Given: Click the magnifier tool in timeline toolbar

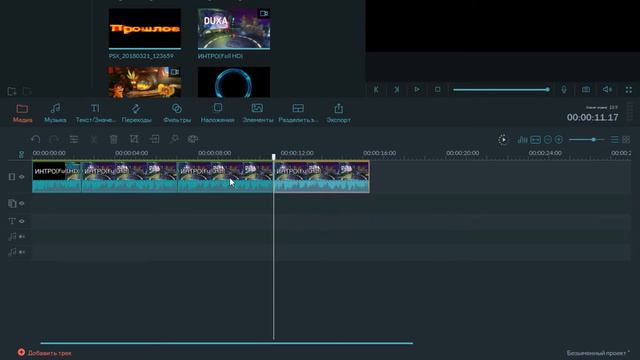Looking at the screenshot, I should click(x=174, y=139).
